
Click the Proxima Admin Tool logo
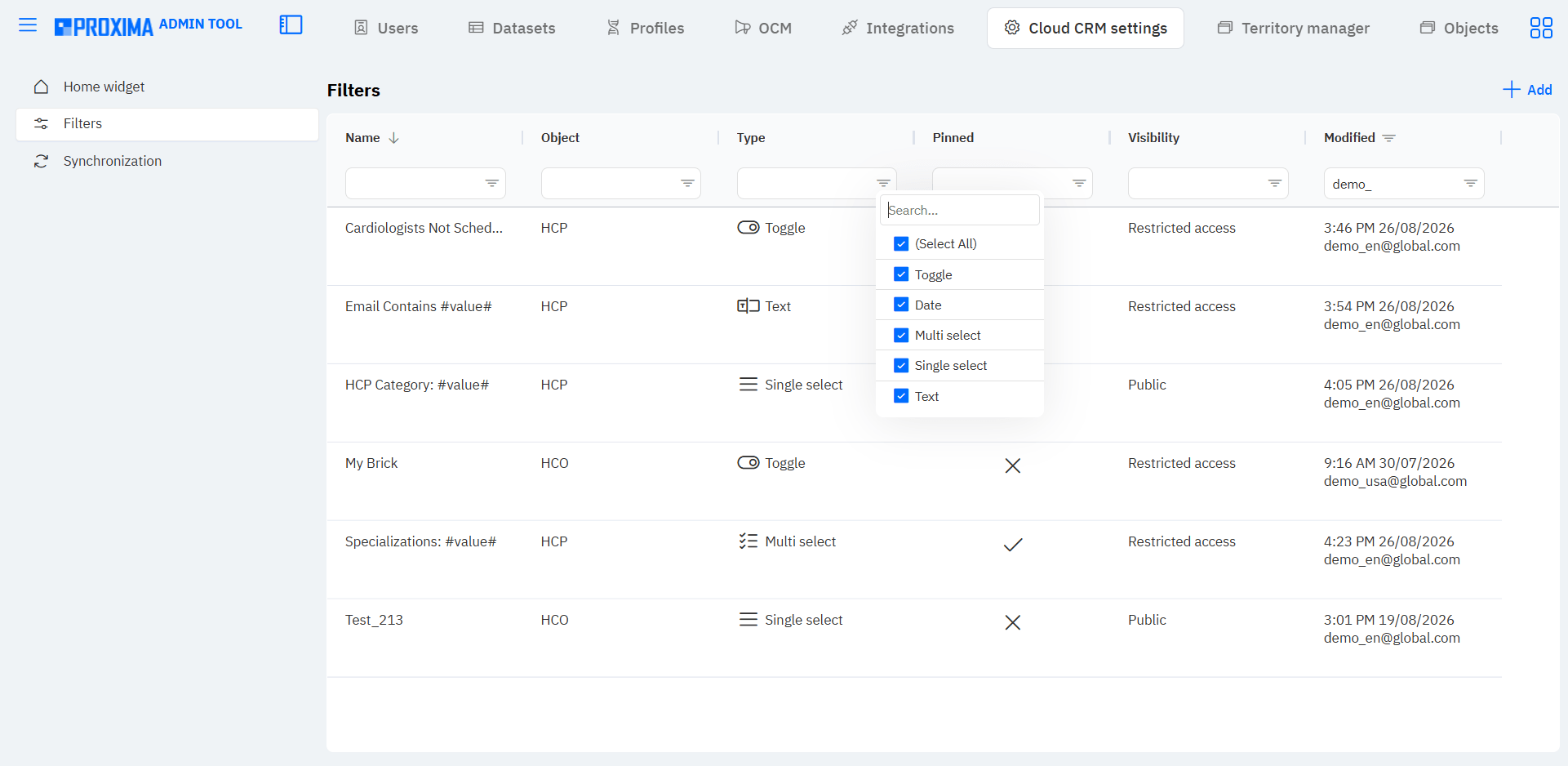(x=149, y=26)
